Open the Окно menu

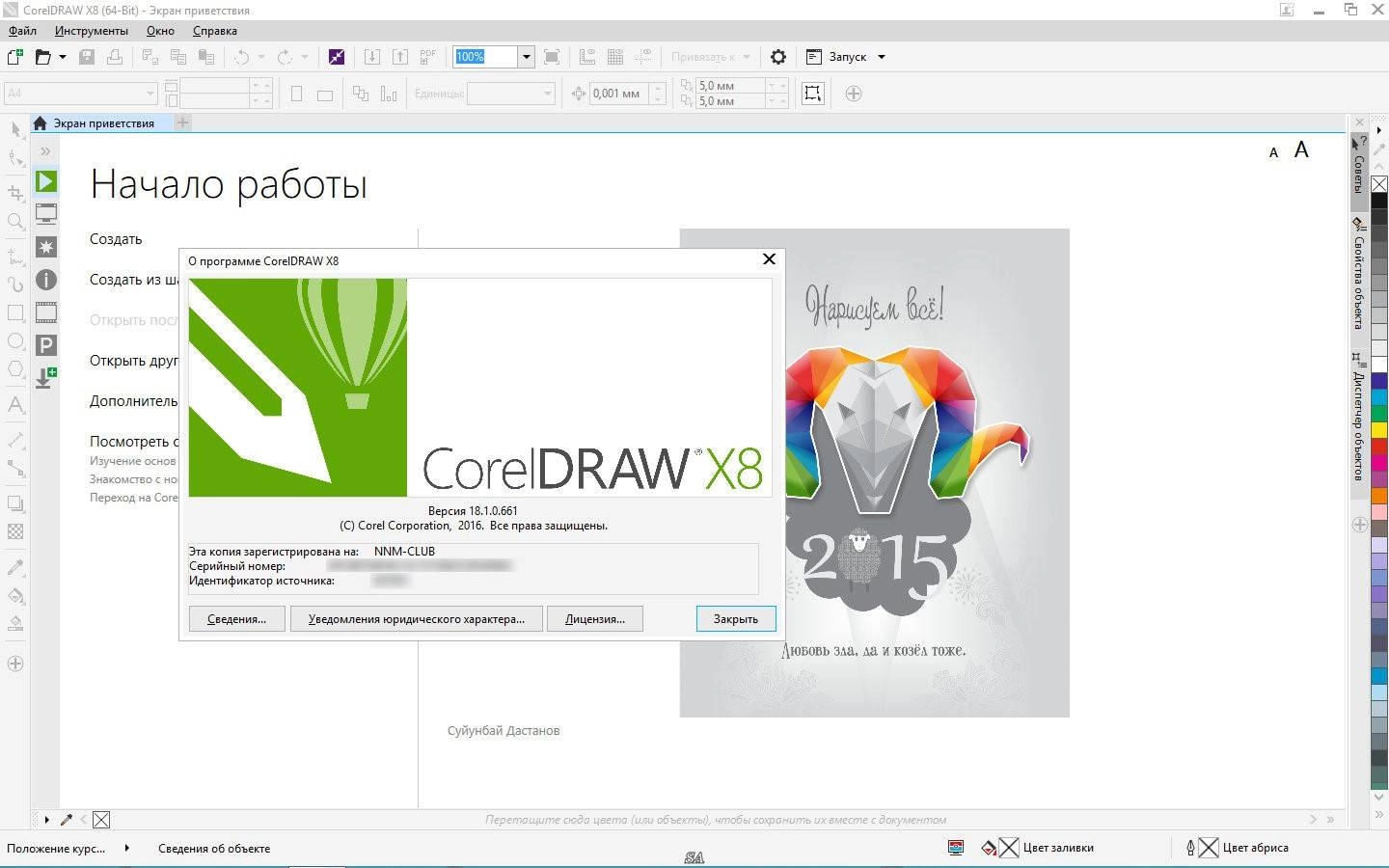click(160, 31)
